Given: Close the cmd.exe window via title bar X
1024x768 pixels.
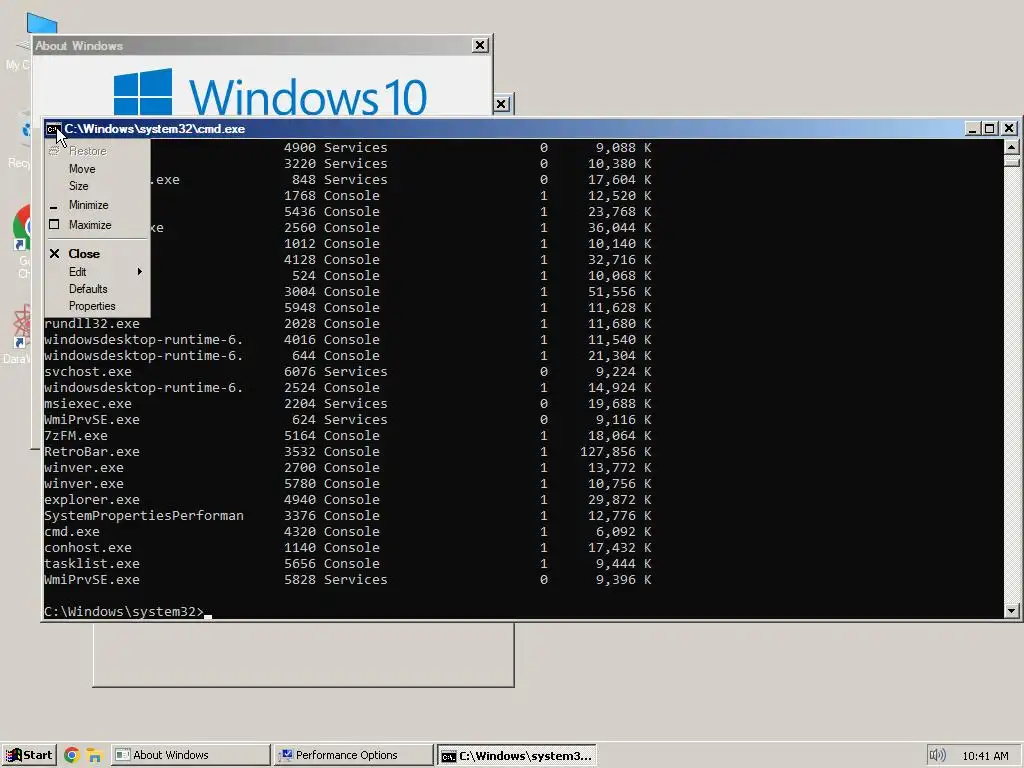Looking at the screenshot, I should tap(1009, 129).
